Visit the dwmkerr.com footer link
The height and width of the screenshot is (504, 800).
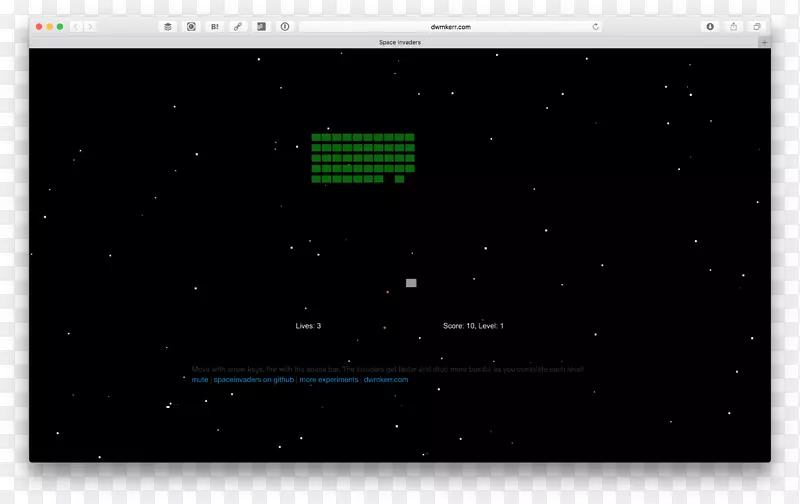(x=386, y=380)
